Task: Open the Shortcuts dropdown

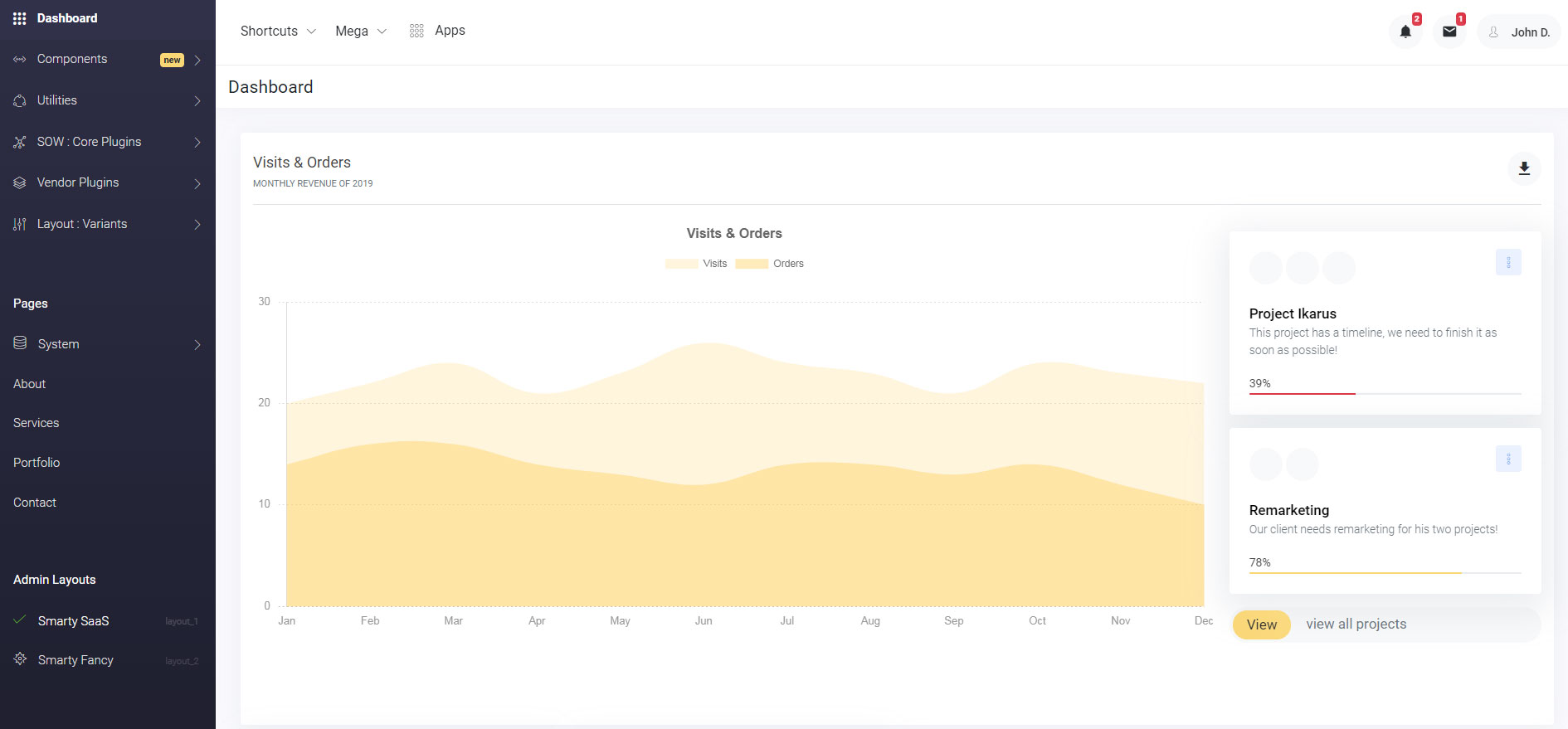Action: point(277,31)
